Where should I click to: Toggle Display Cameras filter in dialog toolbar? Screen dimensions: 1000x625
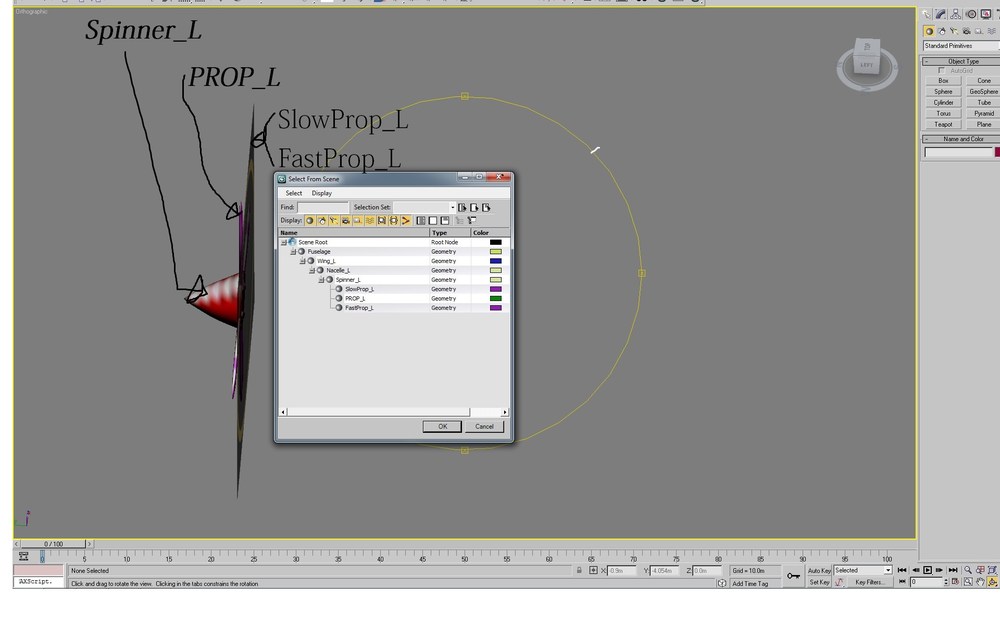(x=346, y=221)
